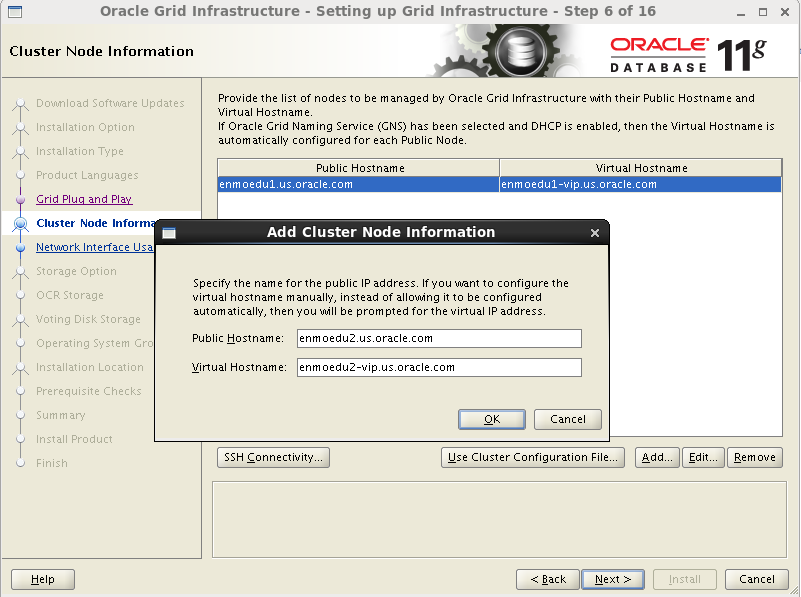
Task: Click the Installation Option step
Action: click(85, 127)
